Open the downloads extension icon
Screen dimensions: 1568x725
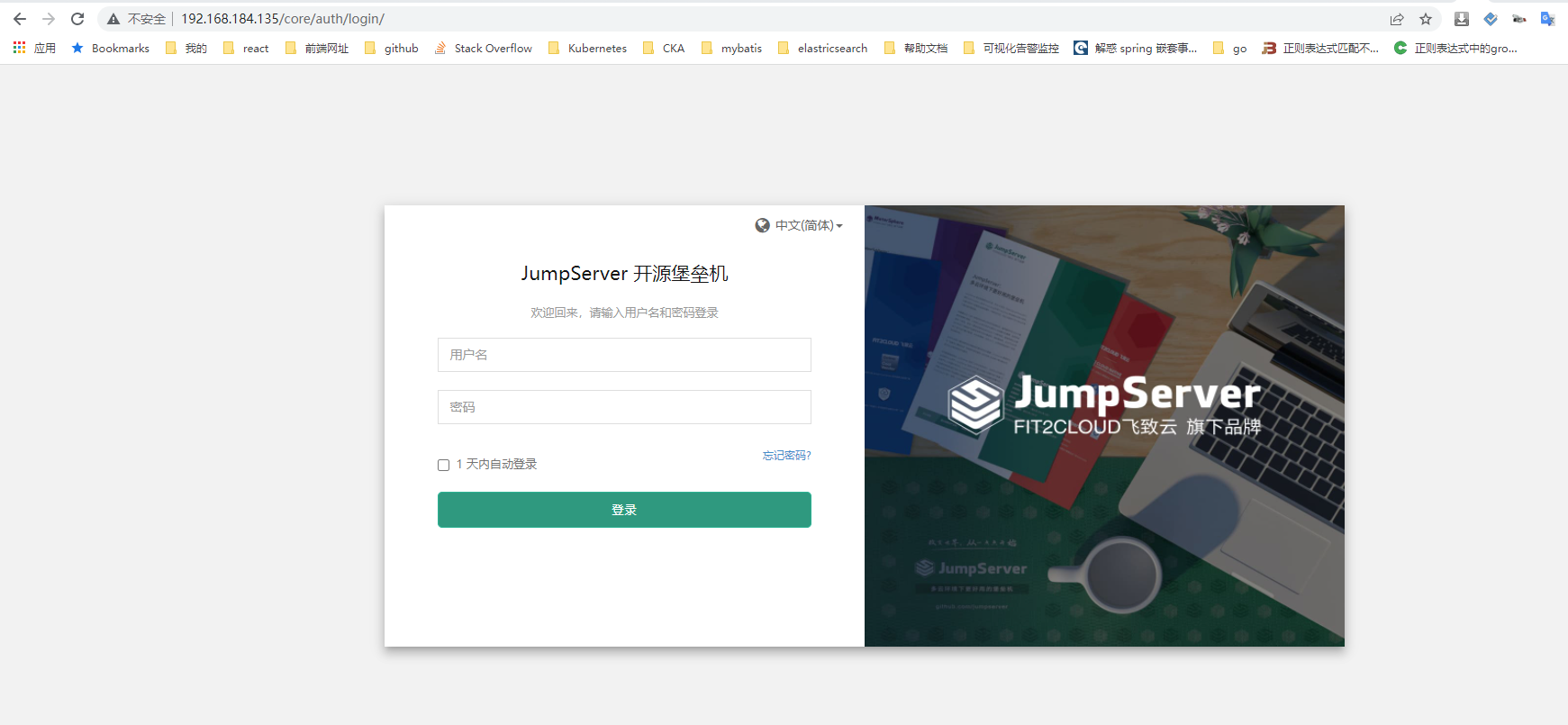click(1462, 19)
